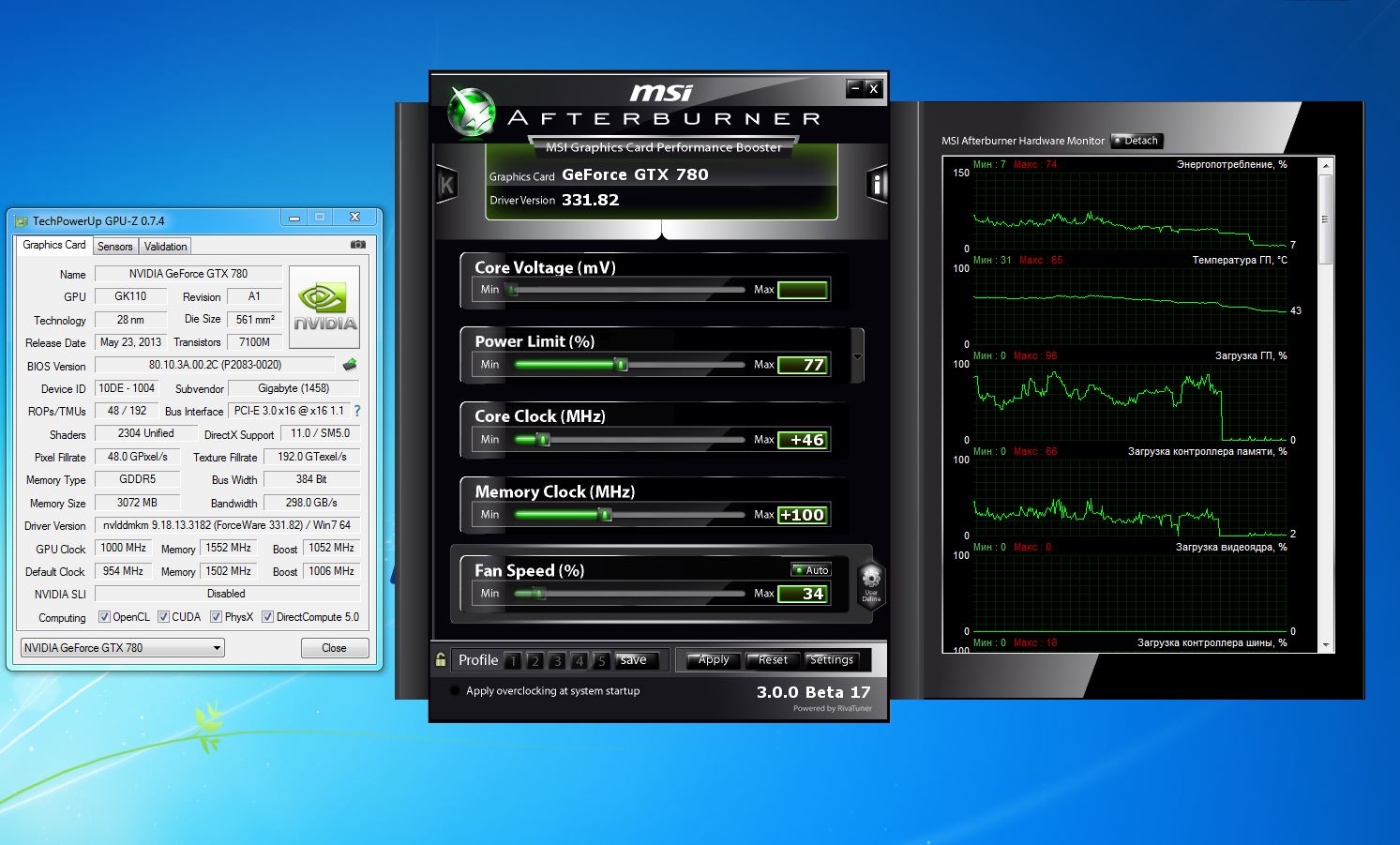Screen dimensions: 1400x845
Task: Minimize the MSI Afterburner window
Action: point(854,88)
